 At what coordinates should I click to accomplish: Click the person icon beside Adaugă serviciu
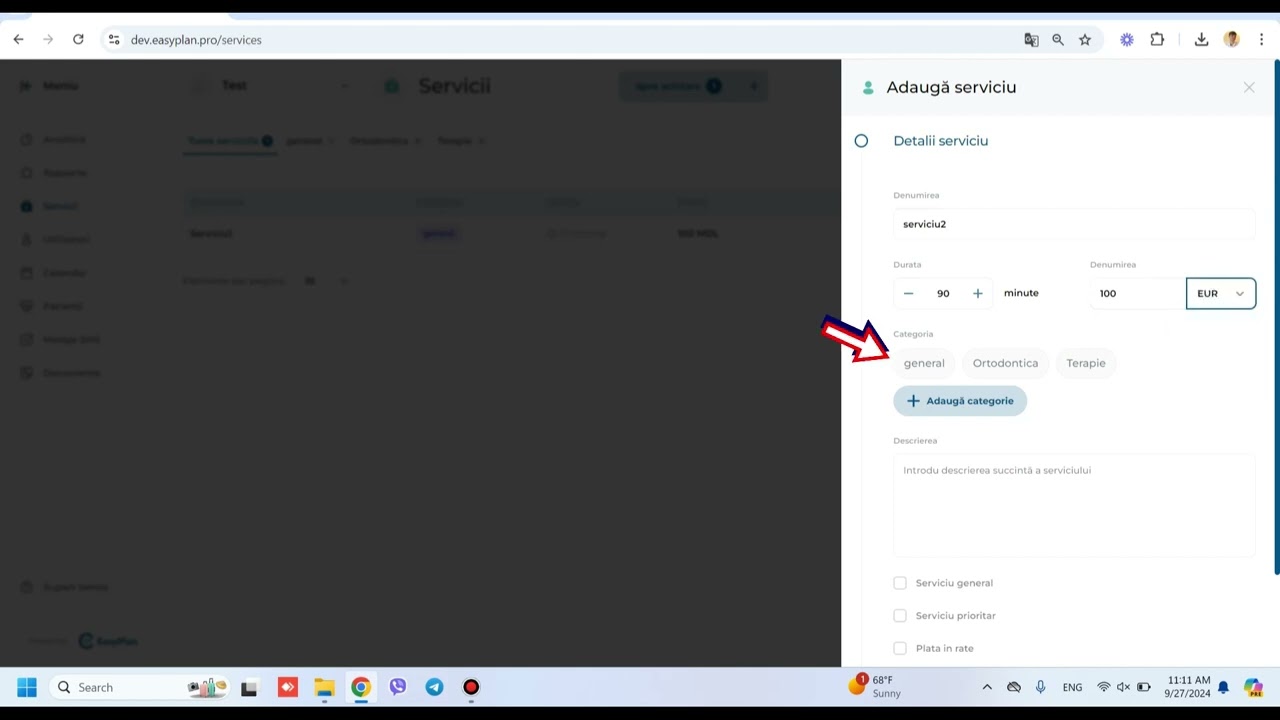(x=868, y=88)
